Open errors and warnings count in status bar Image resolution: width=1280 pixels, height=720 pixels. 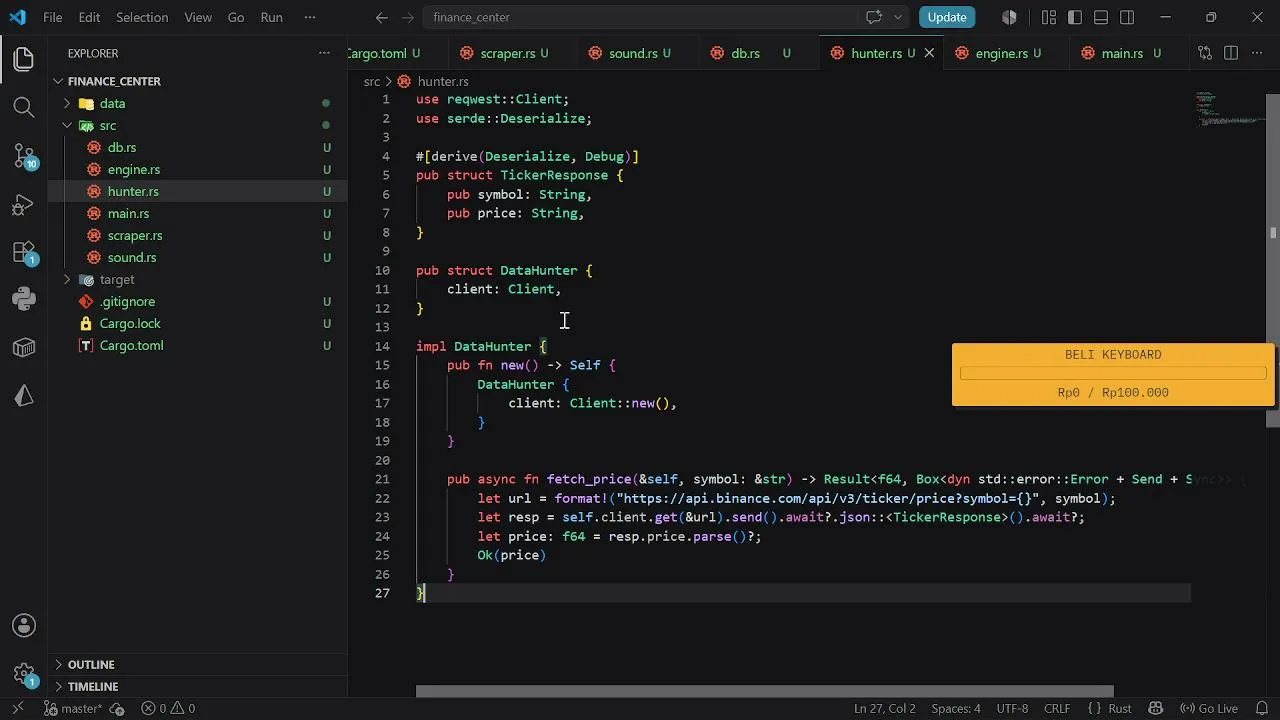168,708
